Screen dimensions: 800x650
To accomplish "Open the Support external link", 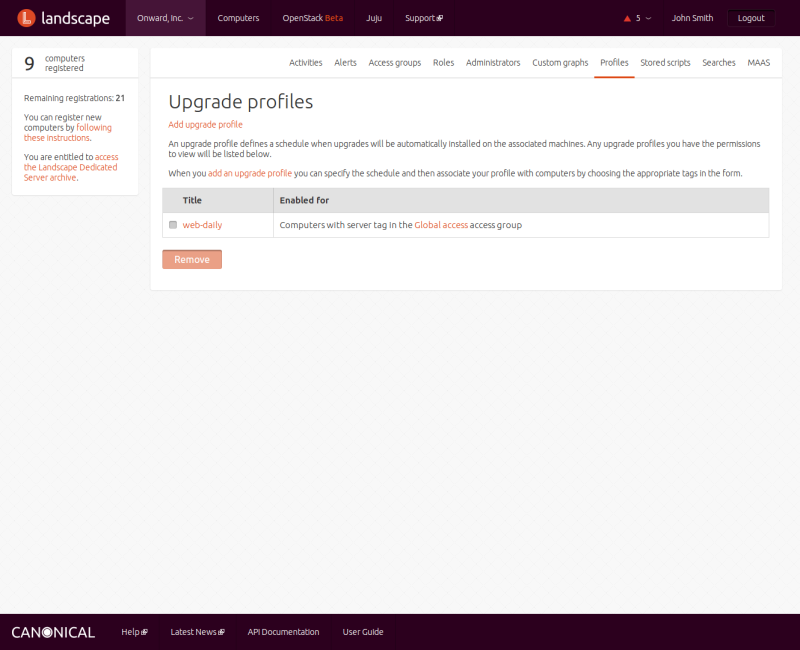I will tap(423, 18).
